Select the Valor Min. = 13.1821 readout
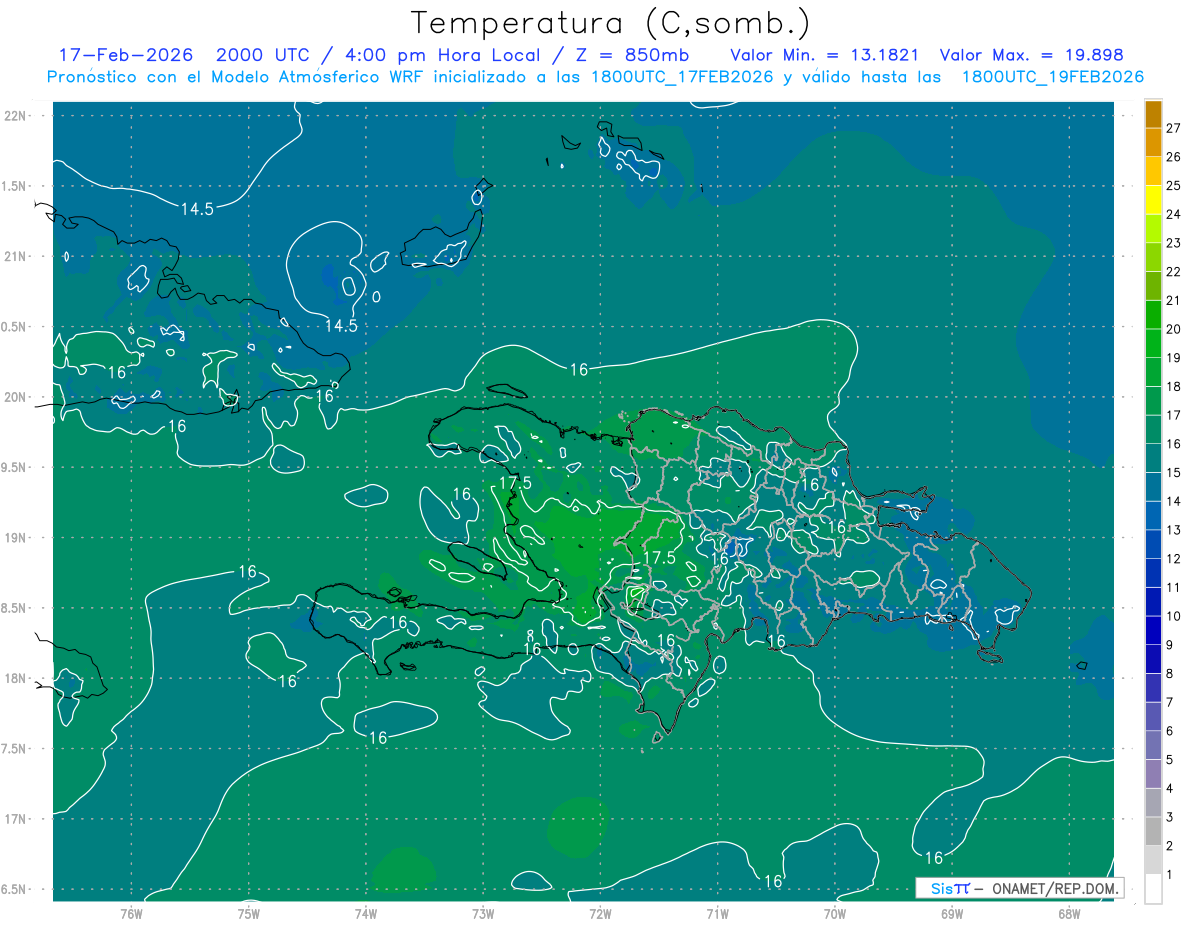The image size is (1200, 927). pos(824,55)
